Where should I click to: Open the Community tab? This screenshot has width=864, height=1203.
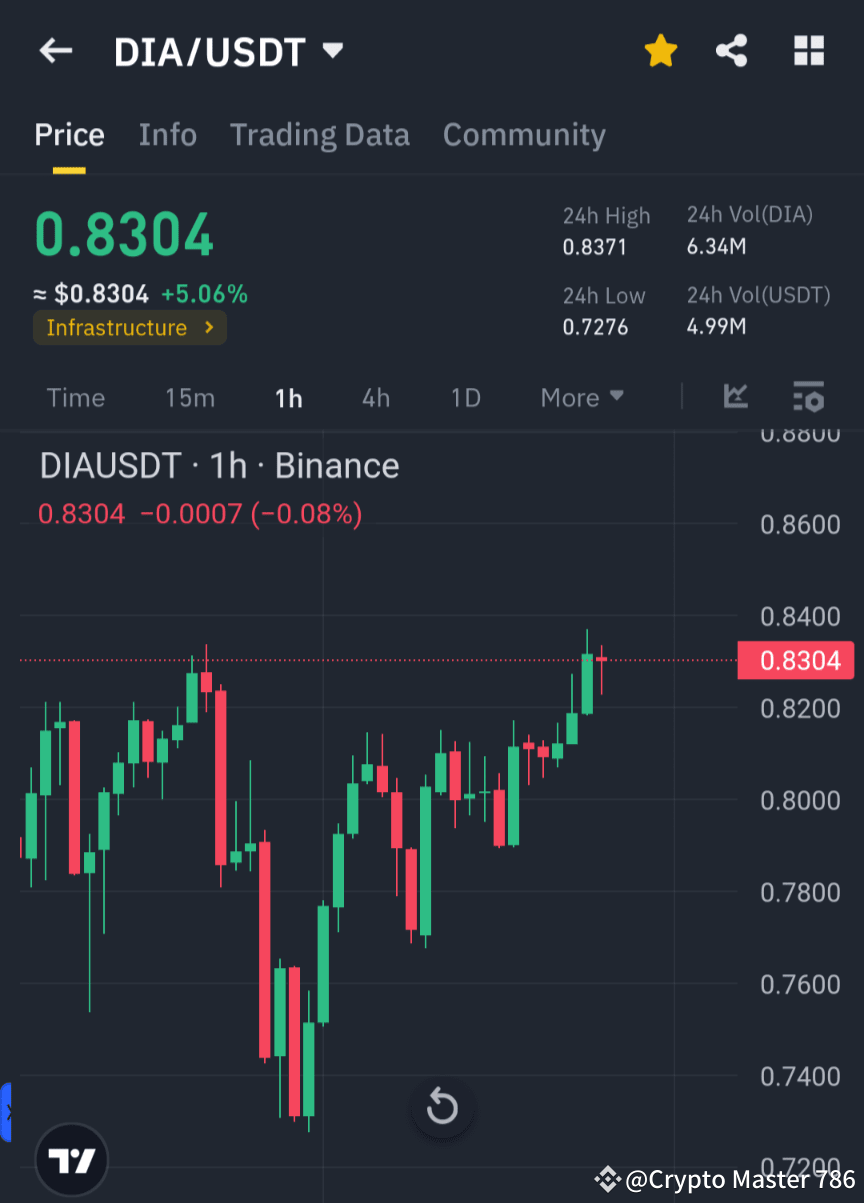tap(524, 134)
